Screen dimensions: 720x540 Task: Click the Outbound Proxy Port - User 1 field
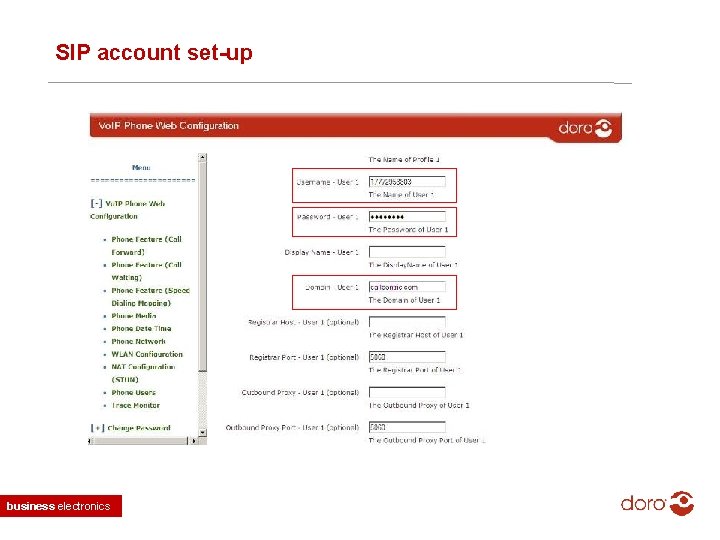407,427
